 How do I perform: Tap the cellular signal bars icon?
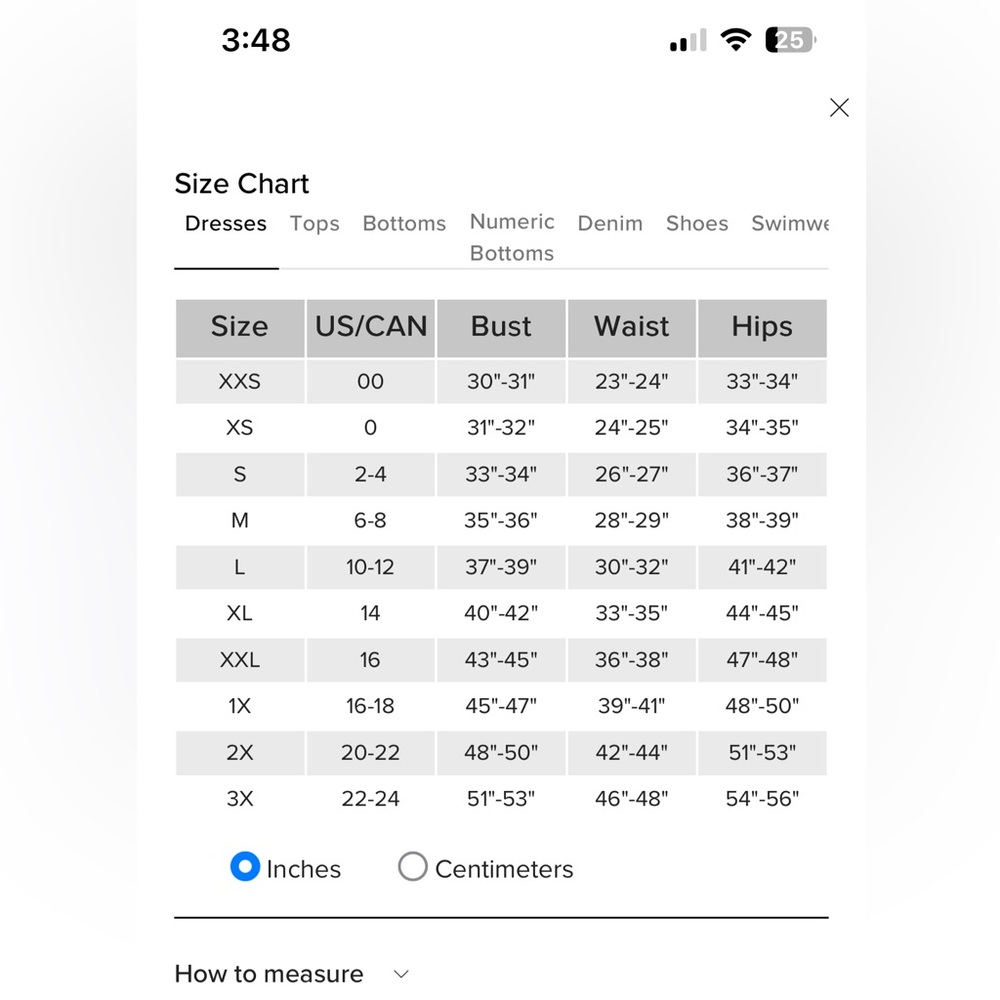point(688,40)
